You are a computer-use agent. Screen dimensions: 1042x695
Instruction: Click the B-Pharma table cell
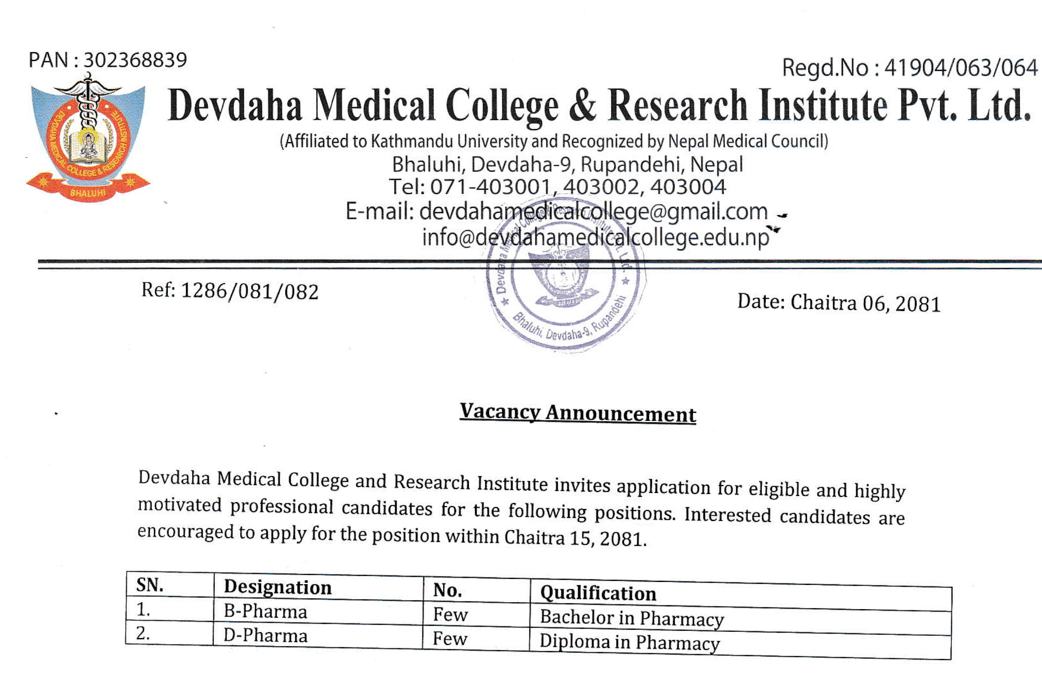(266, 611)
